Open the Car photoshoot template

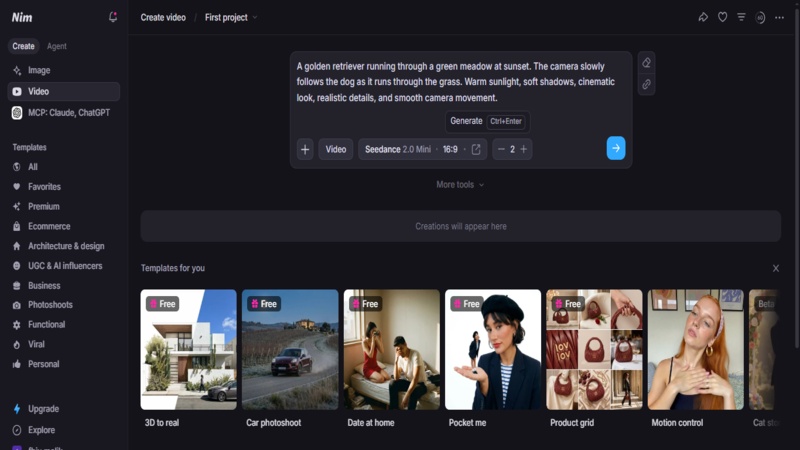290,349
